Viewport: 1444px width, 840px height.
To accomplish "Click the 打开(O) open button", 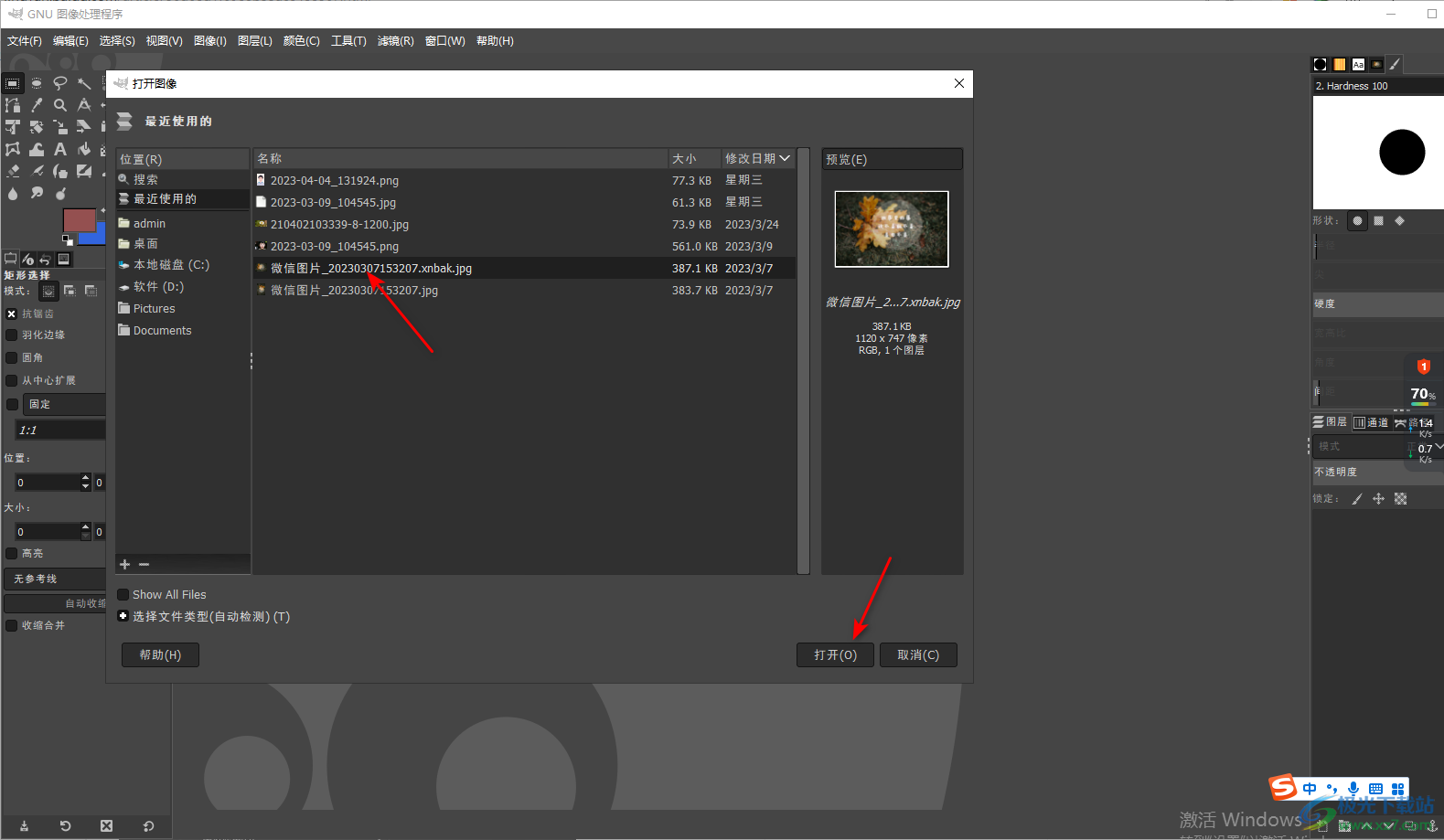I will coord(835,654).
